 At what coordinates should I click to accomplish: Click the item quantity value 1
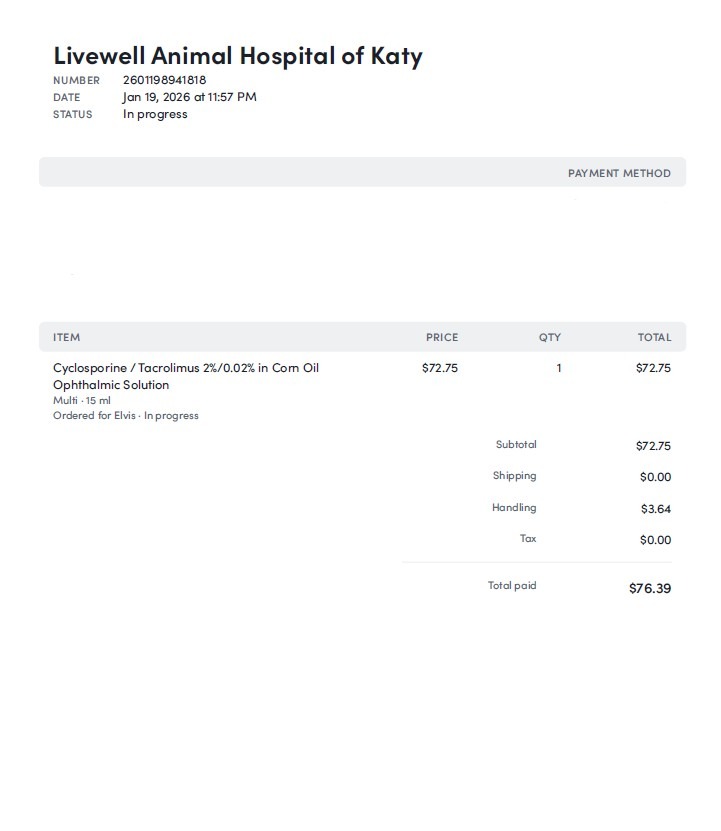pos(559,368)
